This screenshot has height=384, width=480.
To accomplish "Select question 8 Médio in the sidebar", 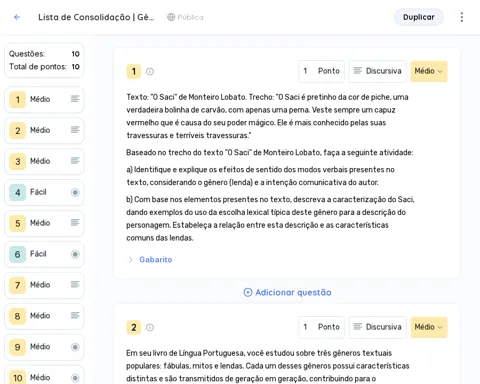I will click(44, 316).
